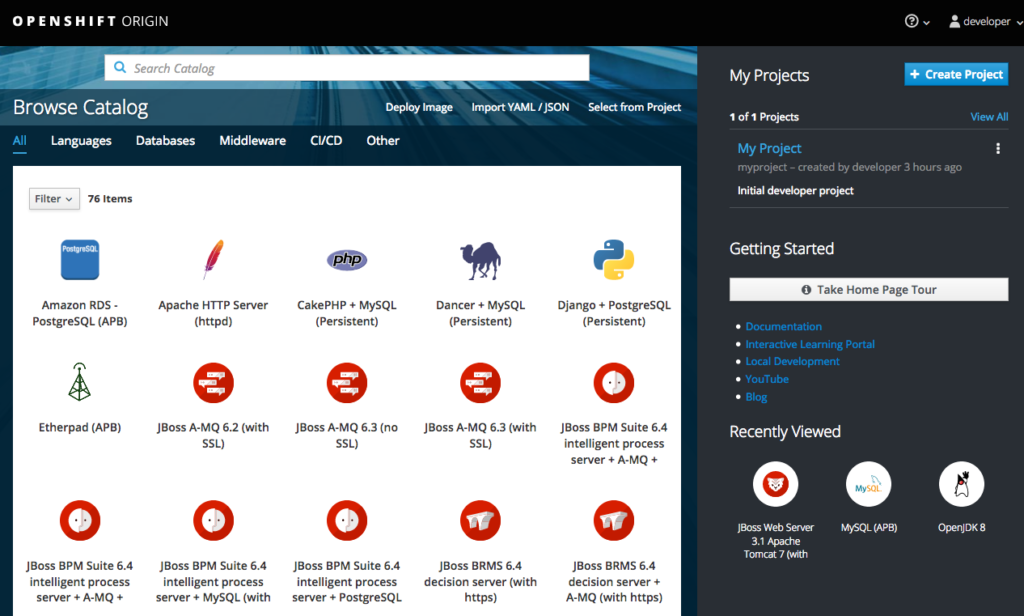Select the Apache HTTP Server feather icon
The width and height of the screenshot is (1024, 616).
click(213, 260)
